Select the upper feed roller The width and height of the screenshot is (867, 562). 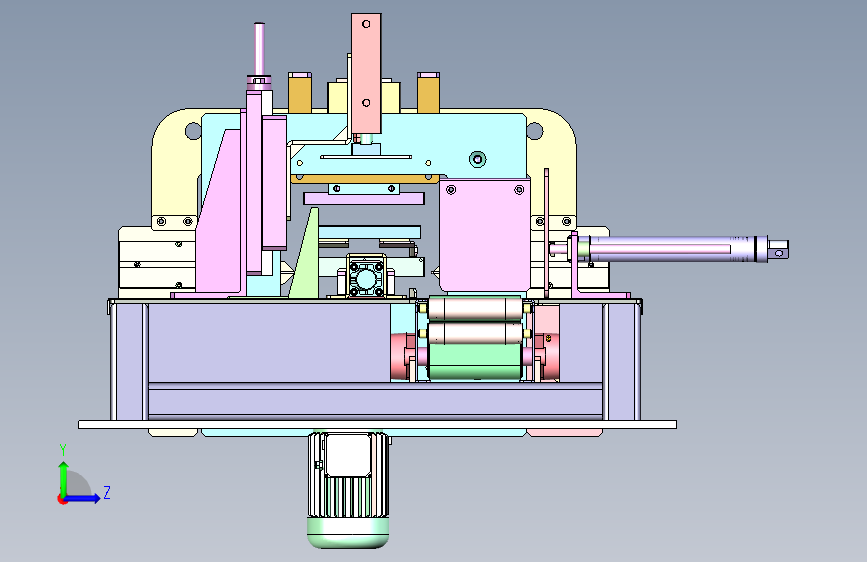point(474,309)
